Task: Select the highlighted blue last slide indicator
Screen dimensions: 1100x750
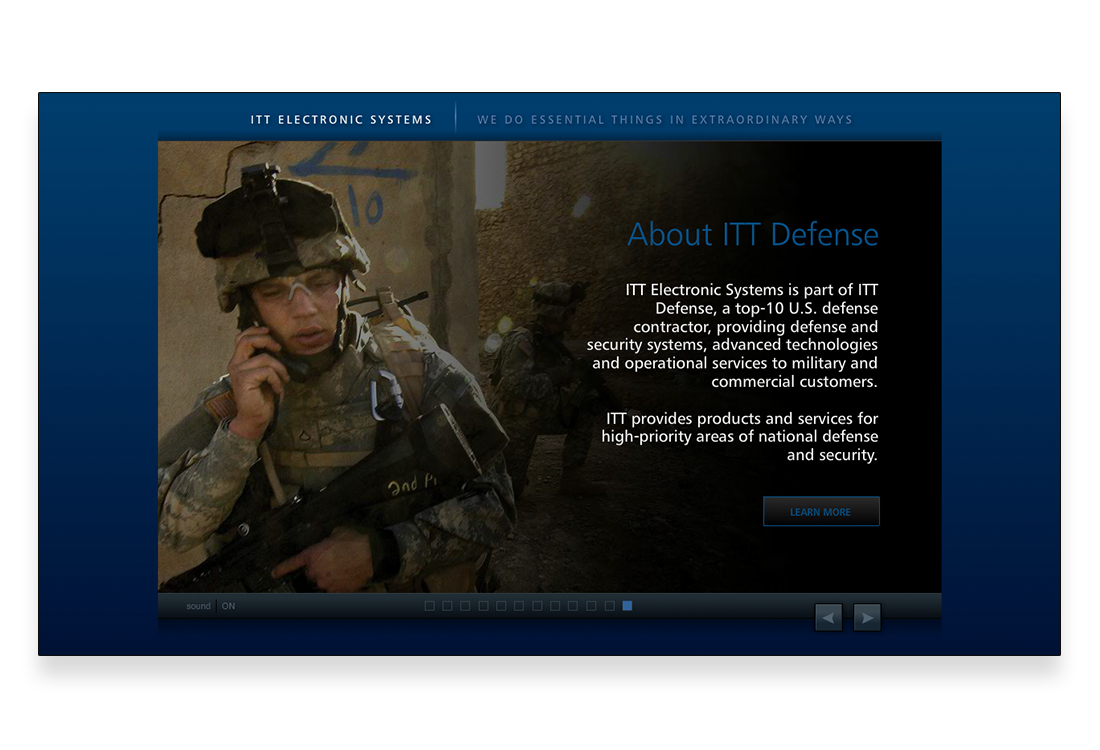Action: (627, 605)
